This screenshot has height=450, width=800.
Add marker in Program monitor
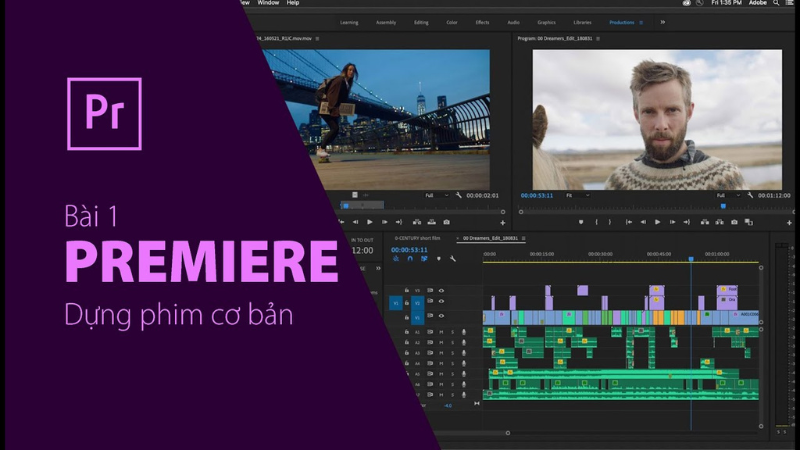click(x=581, y=222)
